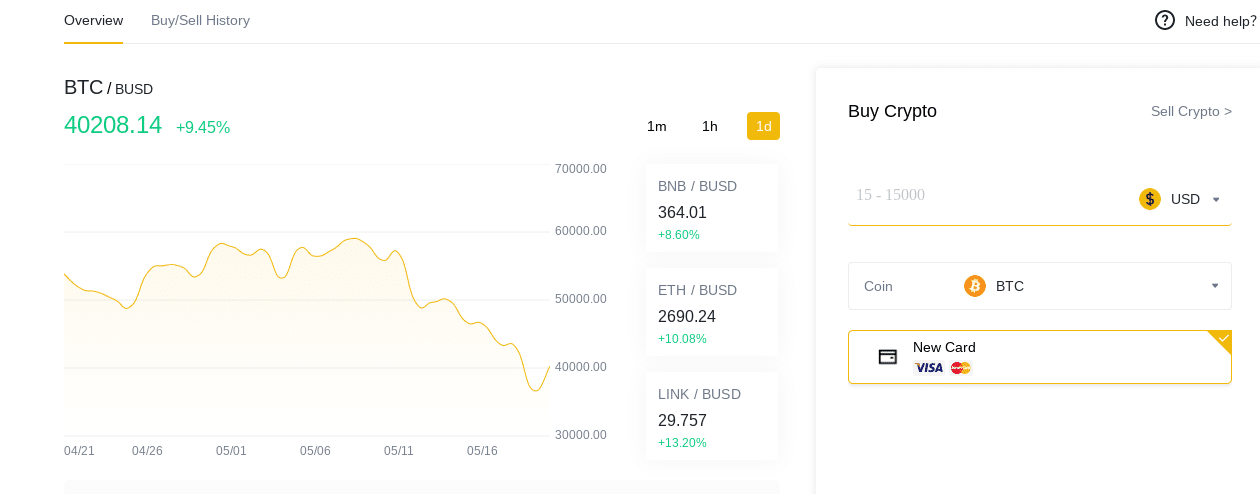Switch to the Overview tab

coord(94,21)
